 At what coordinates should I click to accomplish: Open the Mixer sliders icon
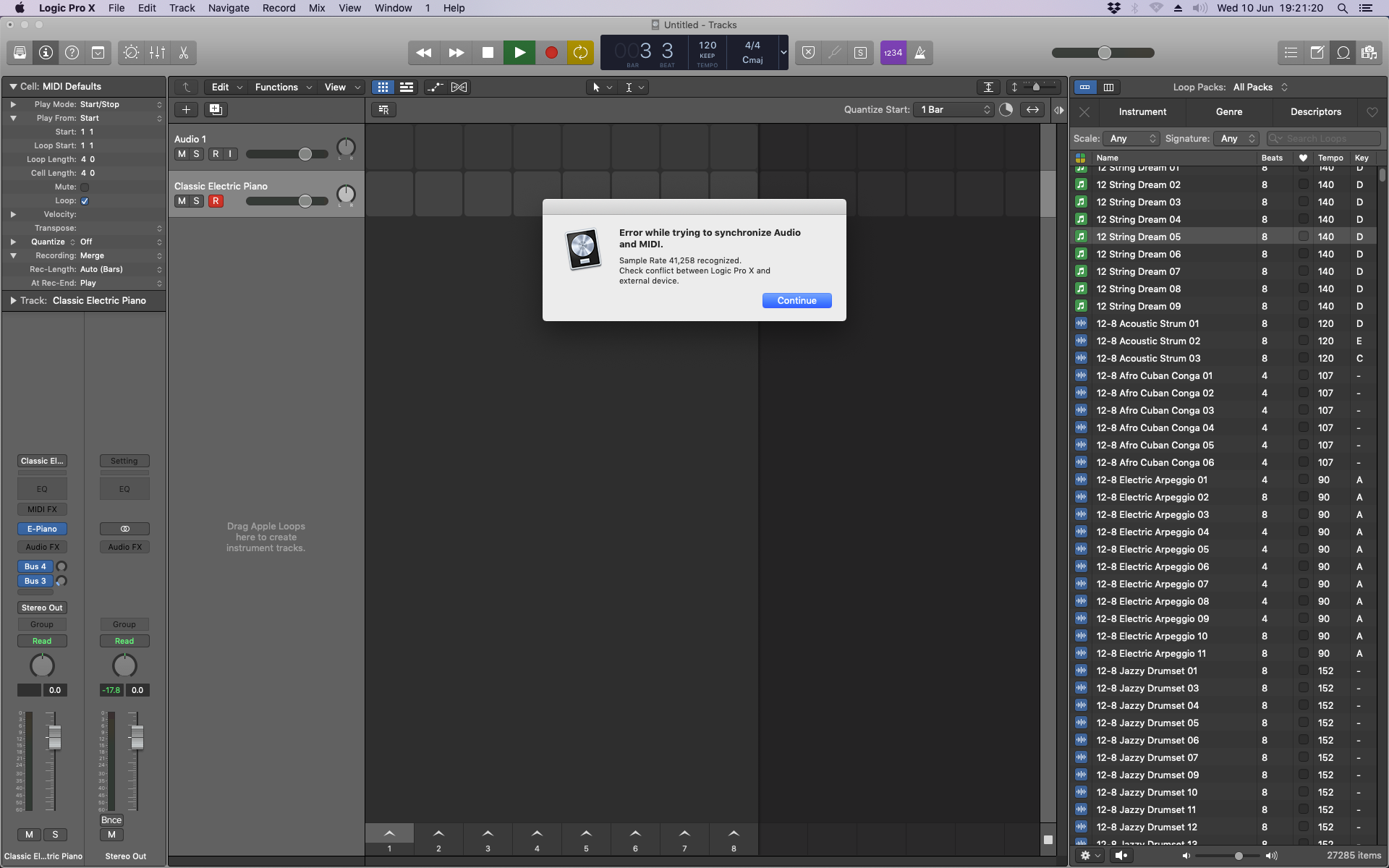tap(157, 53)
